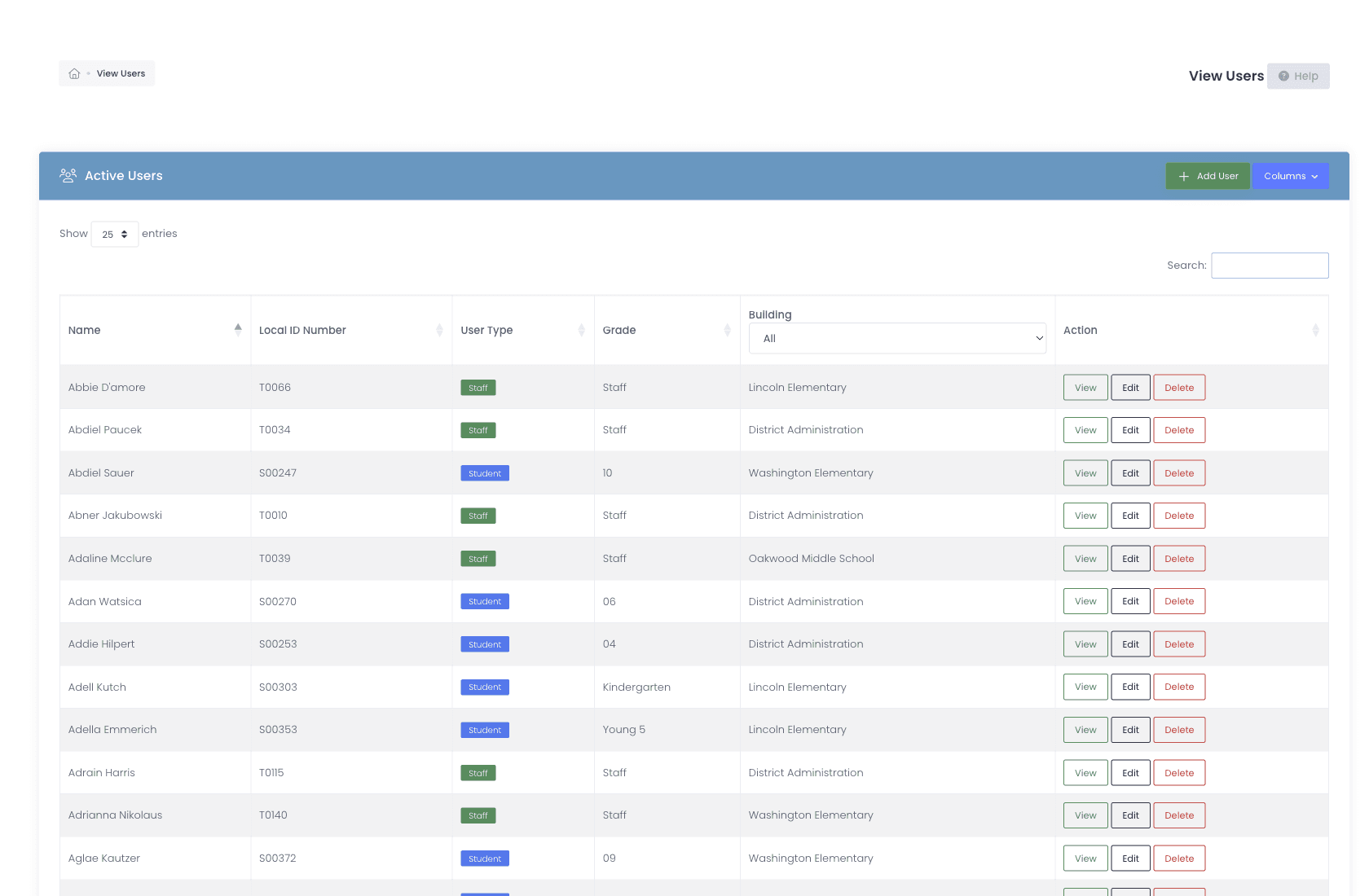Viewport: 1369px width, 896px height.
Task: Click the name Adrianna Nikolaus
Action: click(115, 815)
